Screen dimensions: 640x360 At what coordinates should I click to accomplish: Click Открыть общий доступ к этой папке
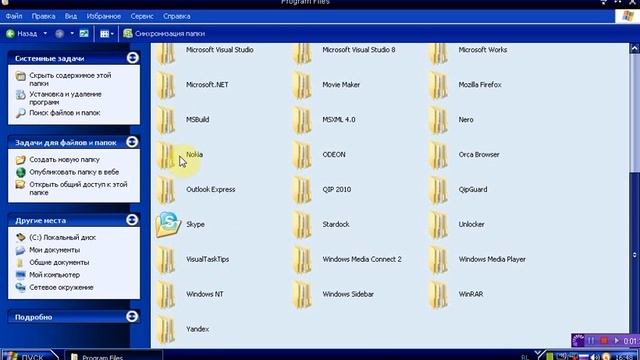point(78,189)
